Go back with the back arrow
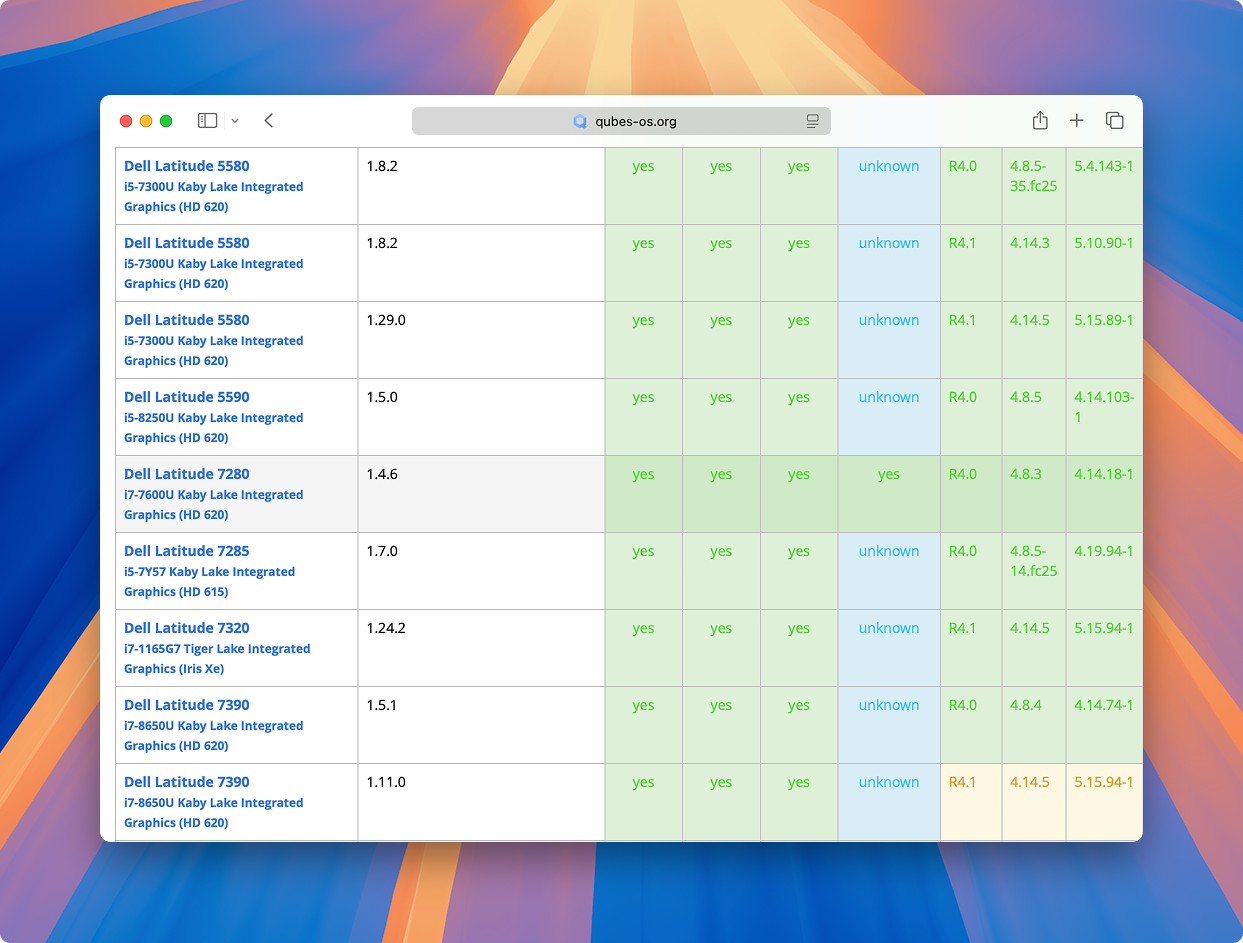The height and width of the screenshot is (943, 1243). [269, 121]
